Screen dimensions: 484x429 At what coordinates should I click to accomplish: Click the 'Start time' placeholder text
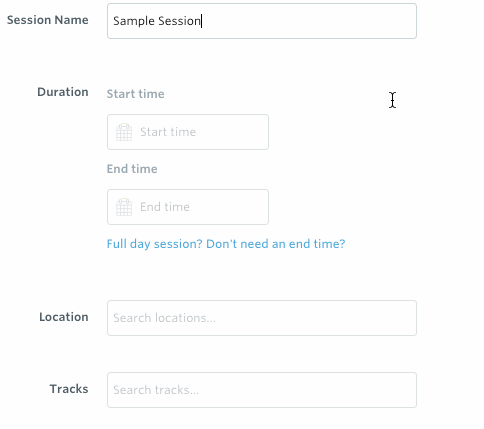(x=168, y=132)
